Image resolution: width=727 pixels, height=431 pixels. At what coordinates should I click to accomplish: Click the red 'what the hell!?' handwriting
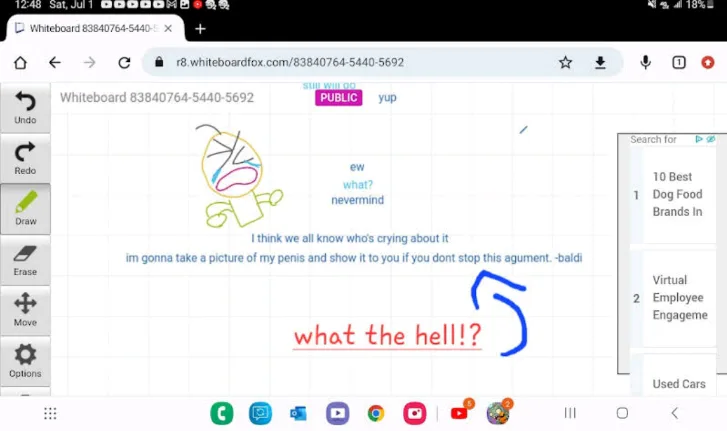coord(388,335)
